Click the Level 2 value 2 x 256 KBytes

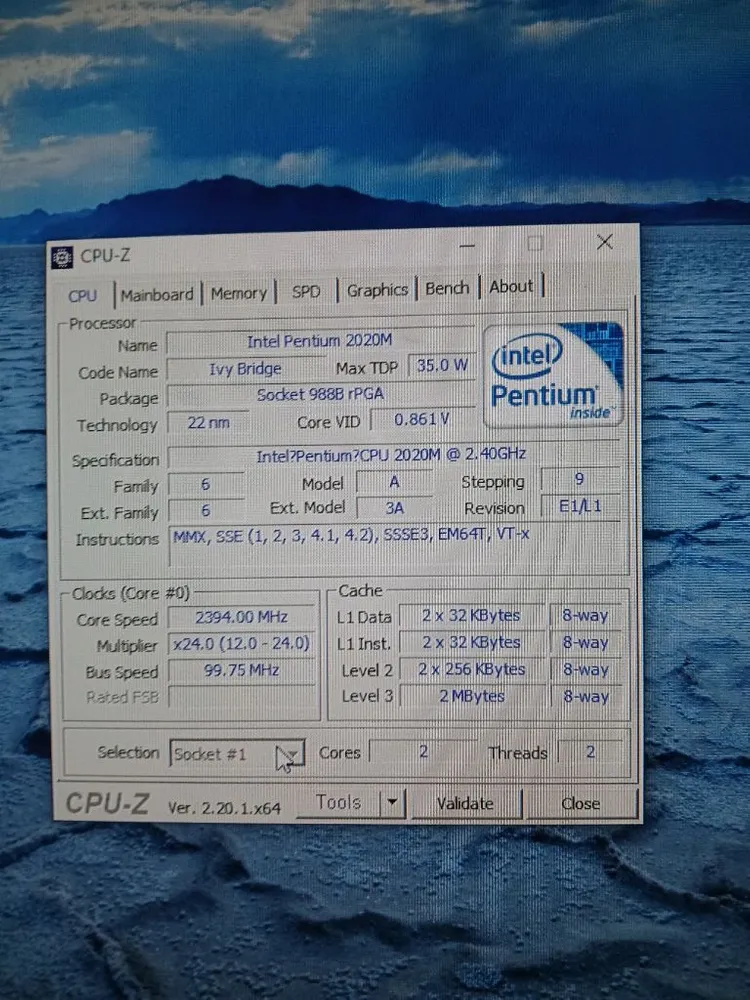tap(472, 669)
